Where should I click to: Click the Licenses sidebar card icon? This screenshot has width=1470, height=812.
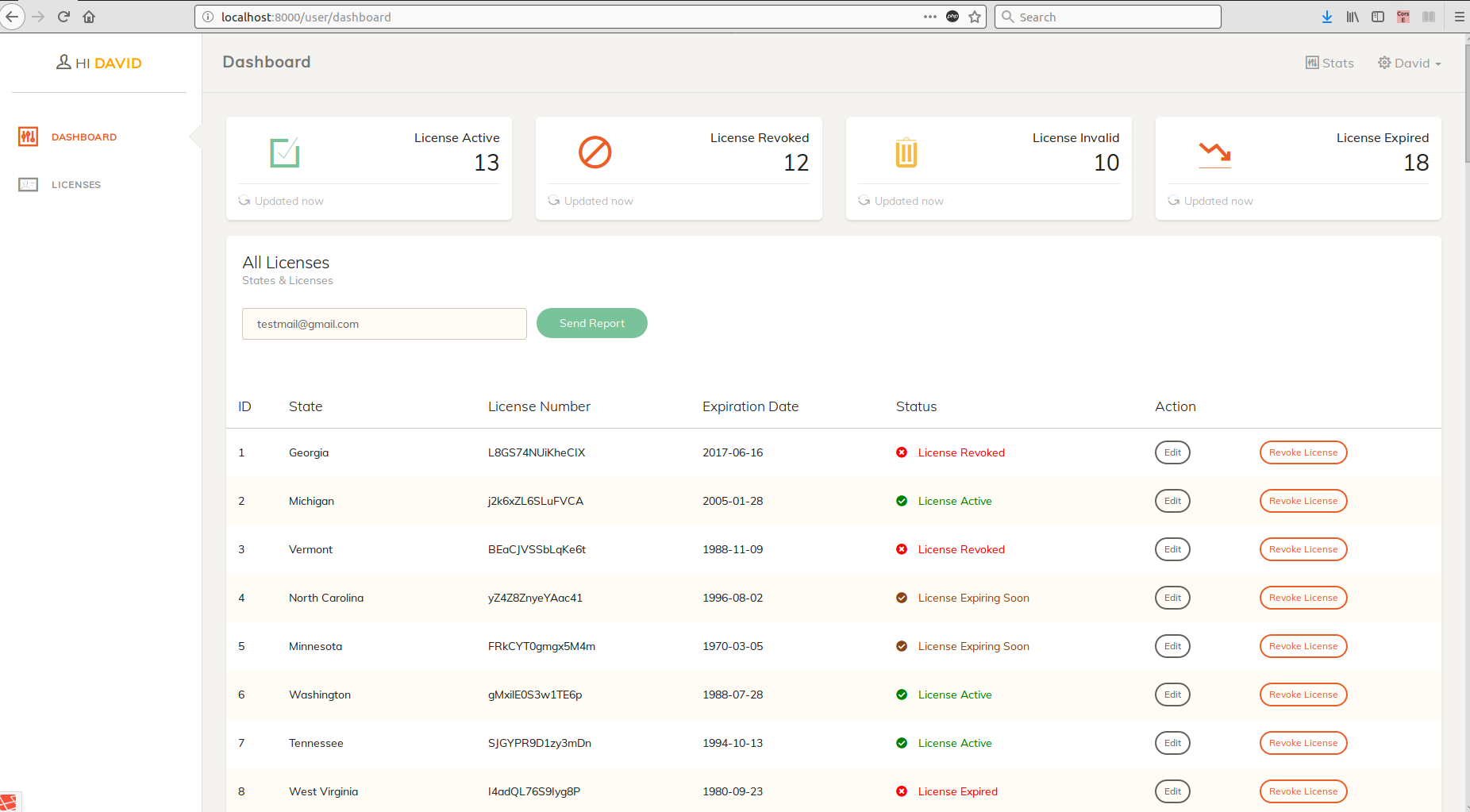(29, 184)
